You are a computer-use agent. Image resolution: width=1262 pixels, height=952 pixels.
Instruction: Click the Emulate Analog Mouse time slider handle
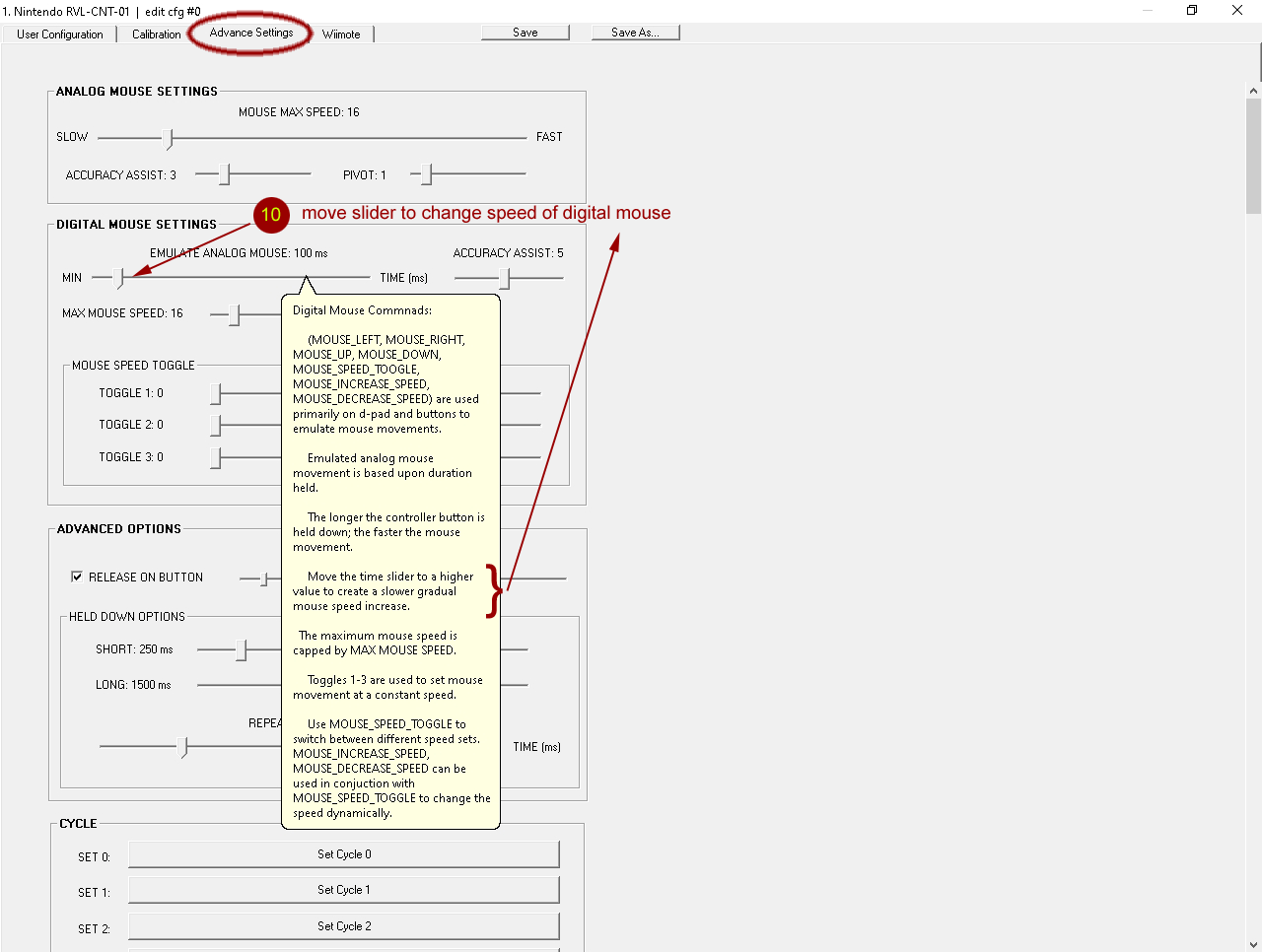point(120,279)
